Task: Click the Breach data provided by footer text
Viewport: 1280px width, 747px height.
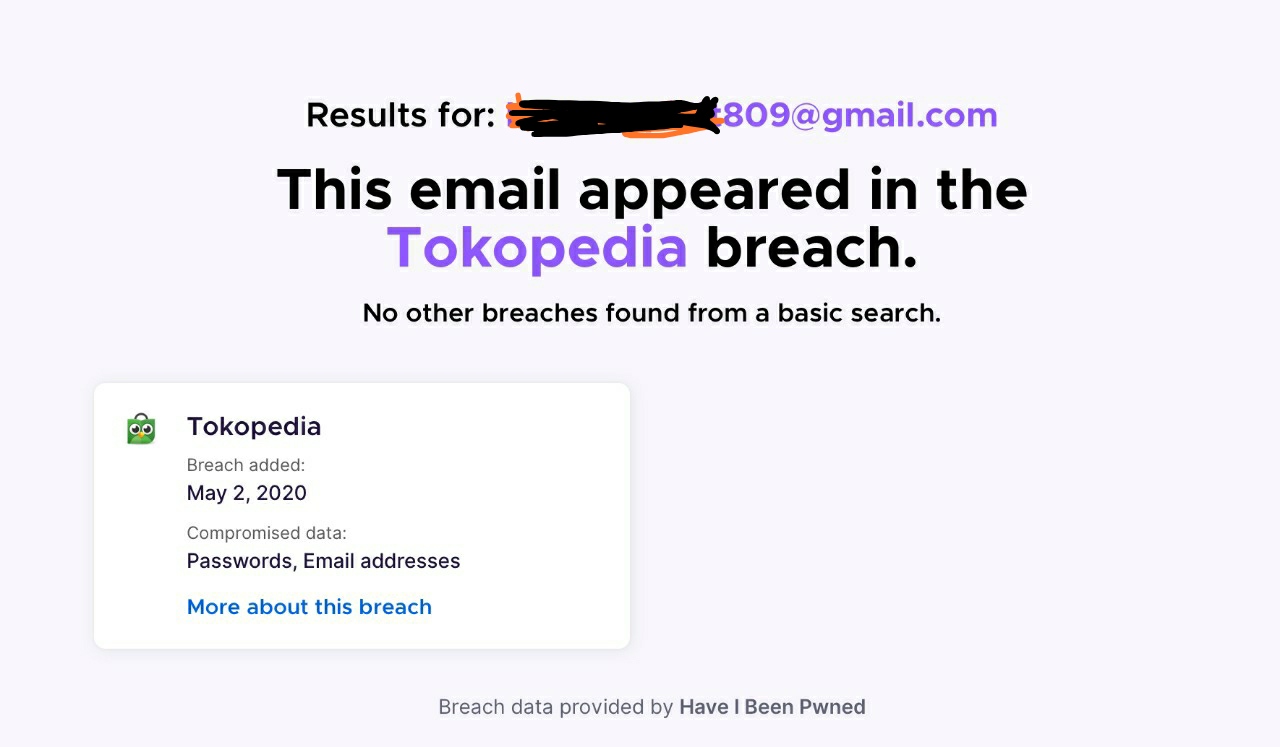Action: tap(556, 707)
